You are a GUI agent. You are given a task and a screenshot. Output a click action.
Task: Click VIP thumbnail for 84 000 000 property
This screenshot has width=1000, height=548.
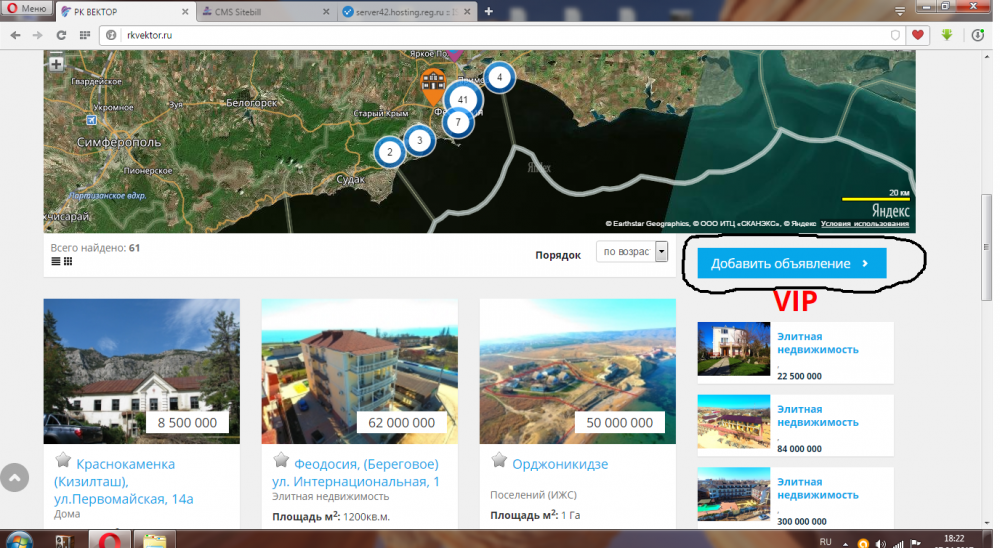(x=733, y=421)
